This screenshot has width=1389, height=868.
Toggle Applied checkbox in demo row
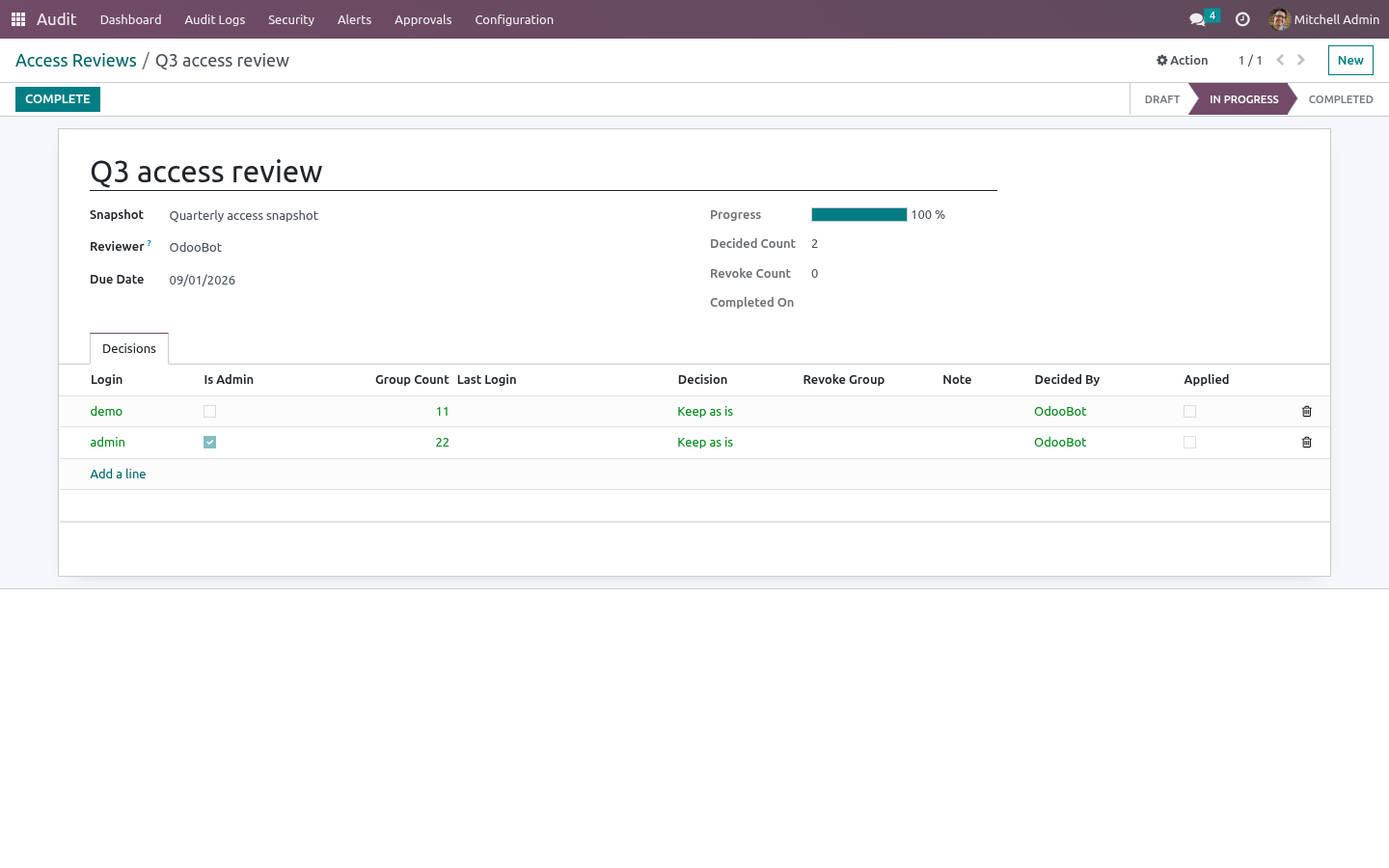pos(1189,412)
